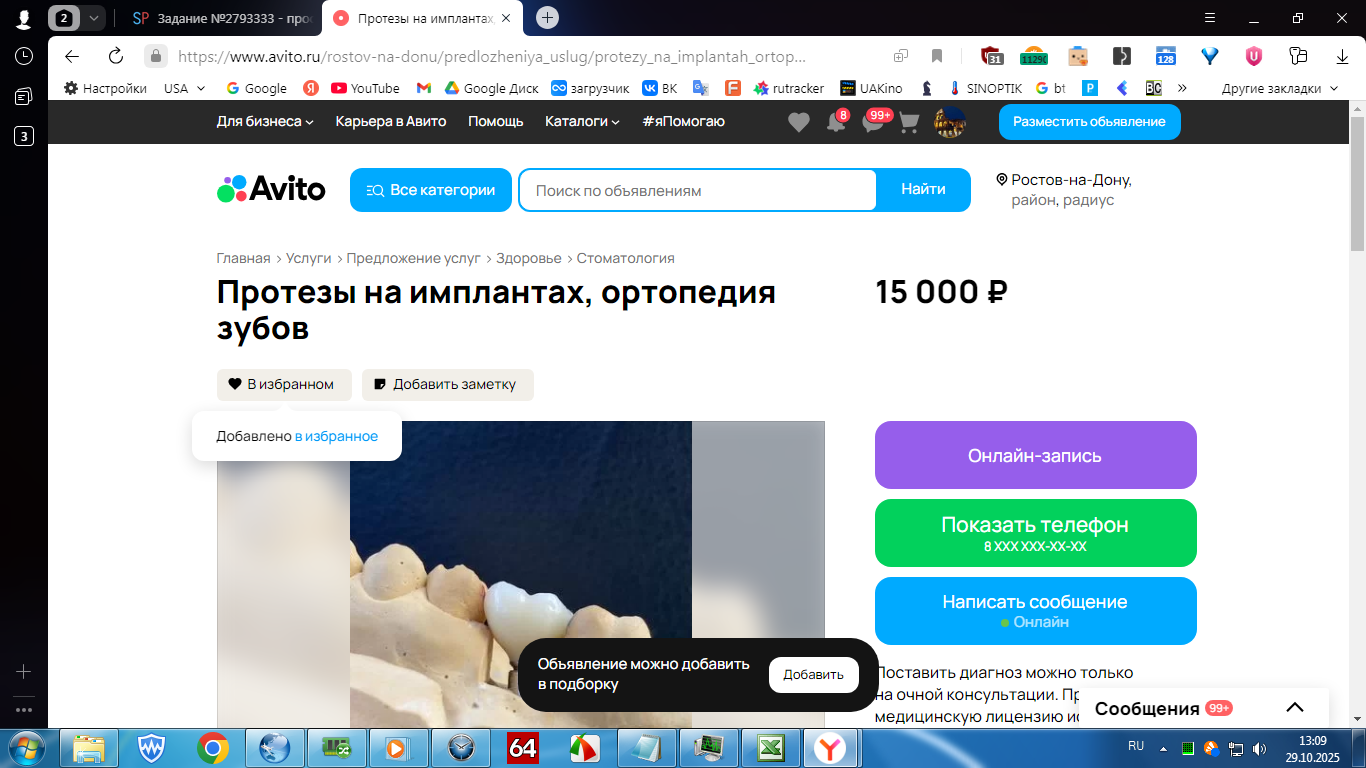Viewport: 1366px width, 768px height.
Task: Click 'Добавить' in collection popup
Action: click(x=813, y=675)
